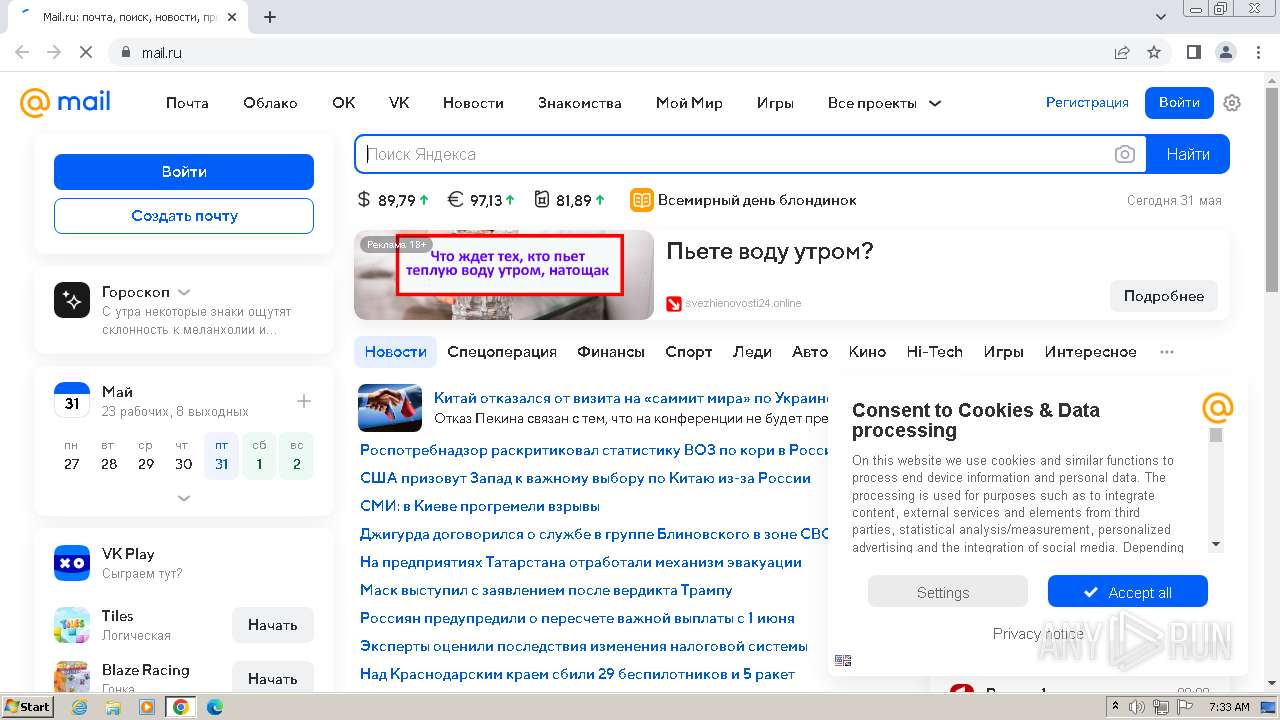Open file explorer folder in taskbar
1280x720 pixels.
(x=113, y=707)
